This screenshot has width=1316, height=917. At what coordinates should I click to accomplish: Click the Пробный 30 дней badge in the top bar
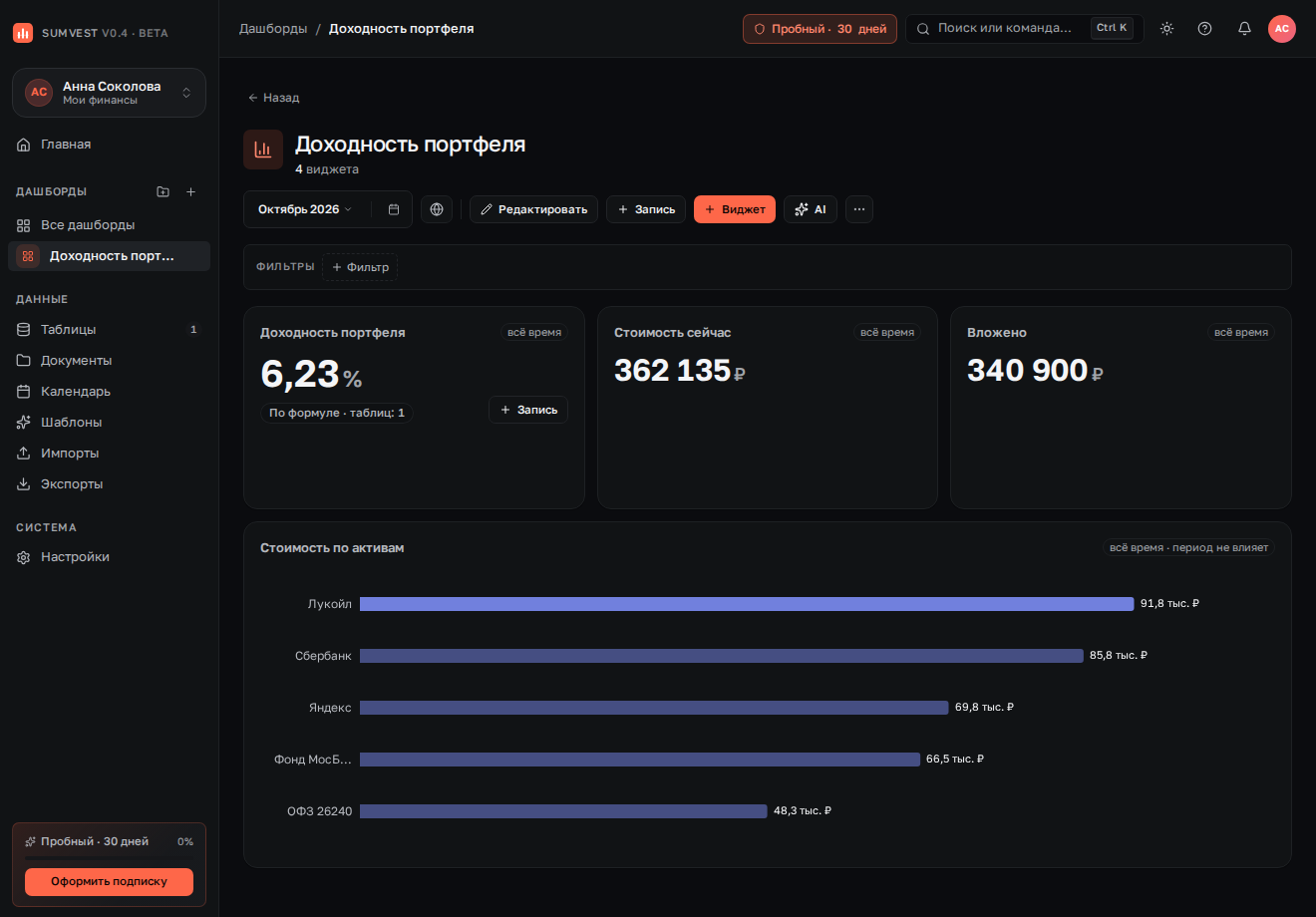point(820,29)
